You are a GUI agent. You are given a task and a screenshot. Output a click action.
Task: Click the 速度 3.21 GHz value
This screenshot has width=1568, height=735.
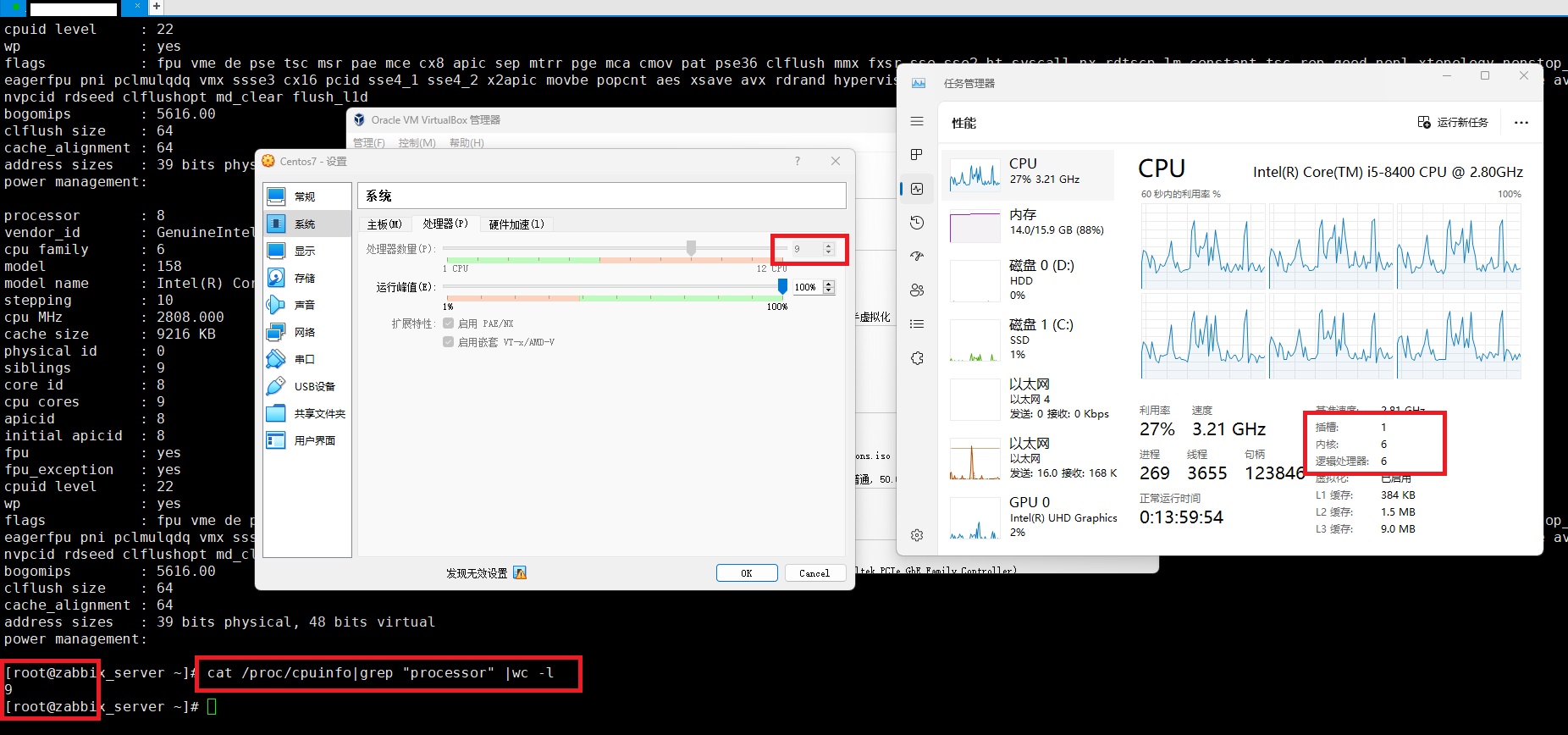pos(1228,428)
